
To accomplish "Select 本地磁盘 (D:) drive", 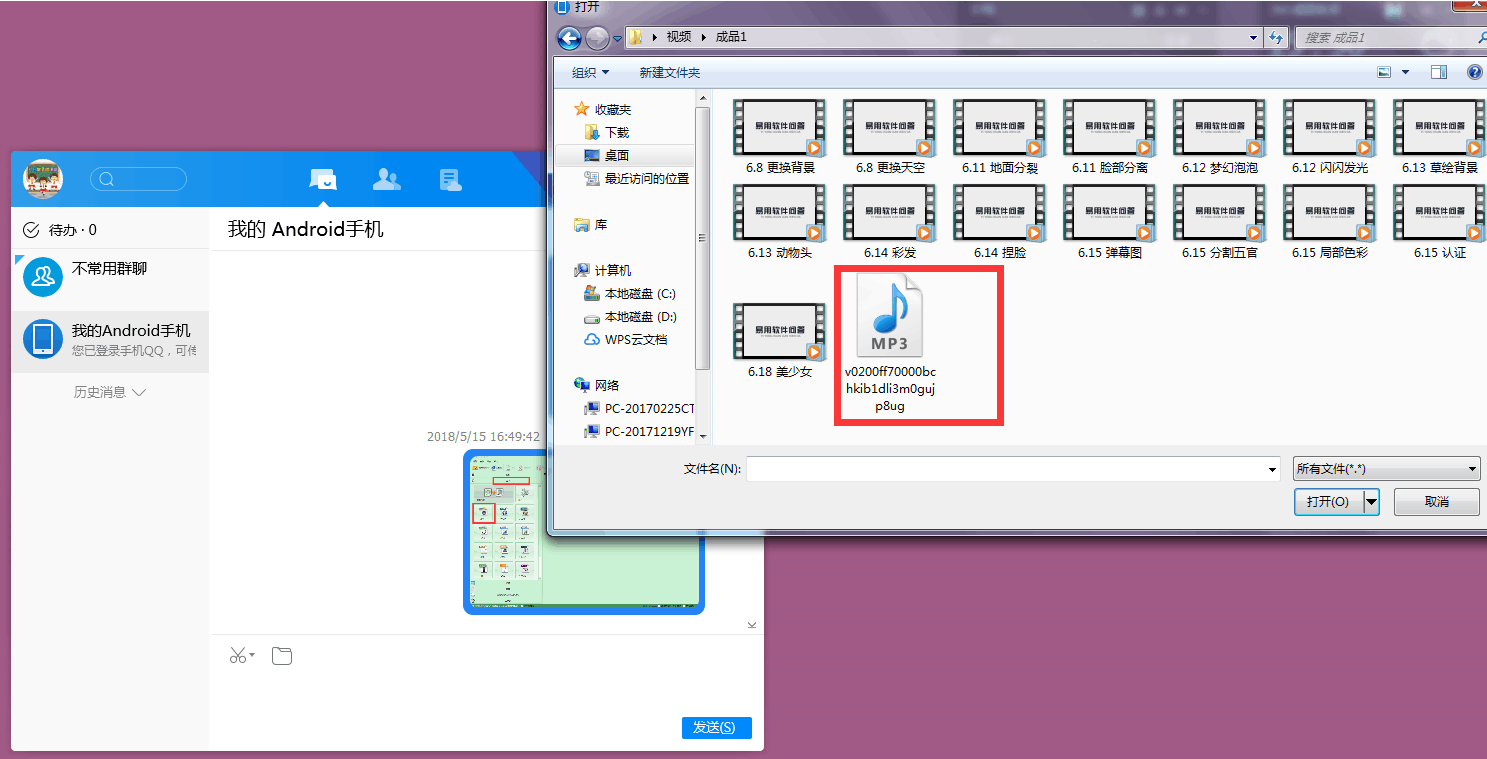I will click(x=630, y=316).
